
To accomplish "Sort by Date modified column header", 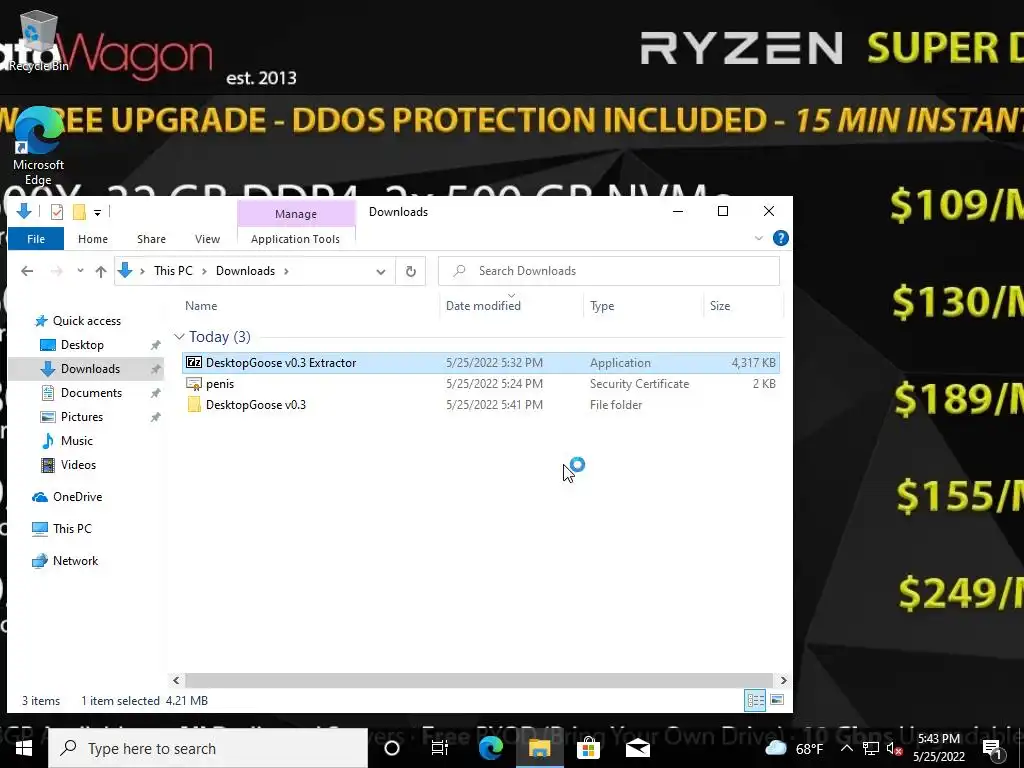I will point(511,306).
